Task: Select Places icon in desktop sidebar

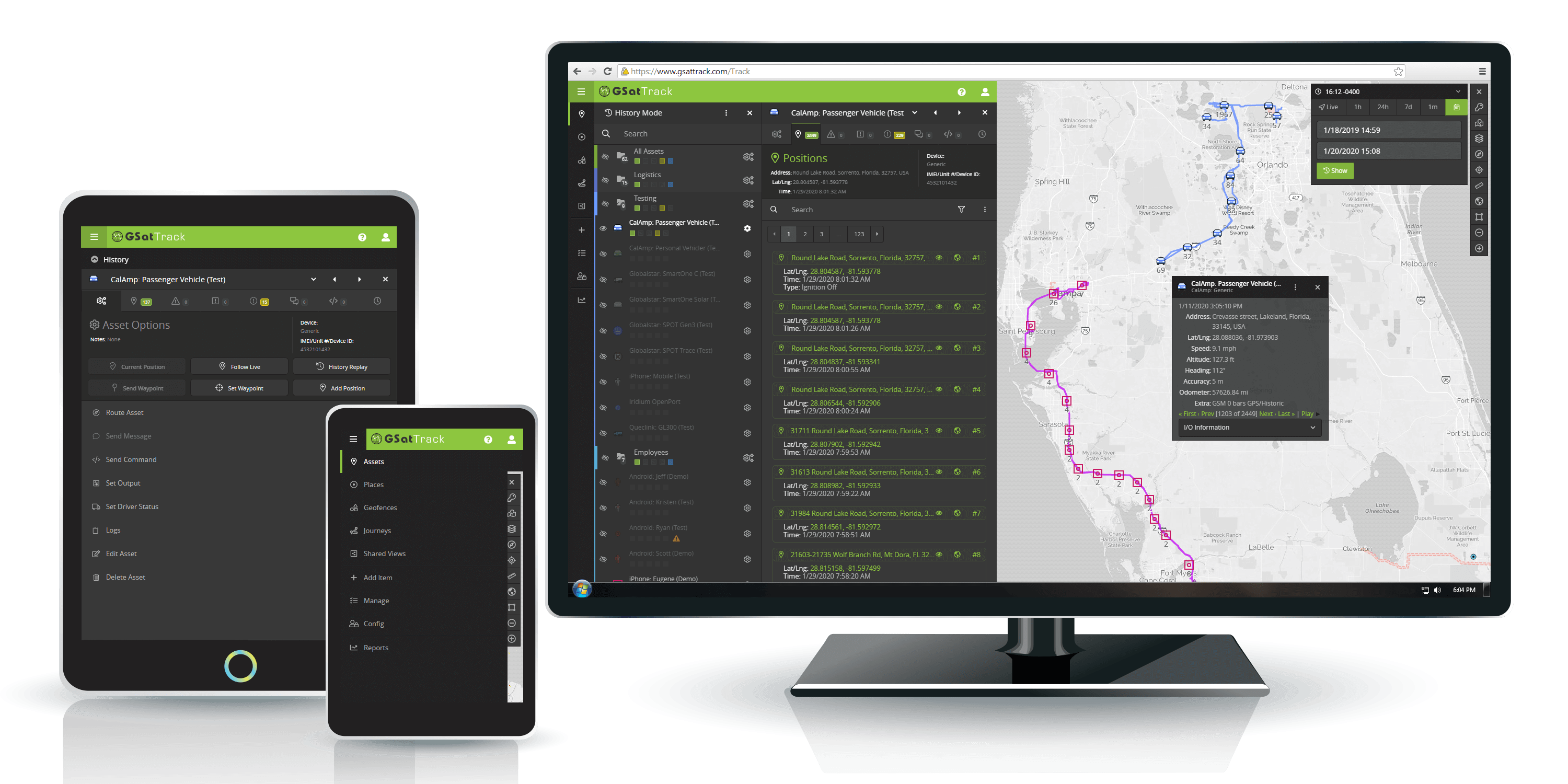Action: pos(581,137)
